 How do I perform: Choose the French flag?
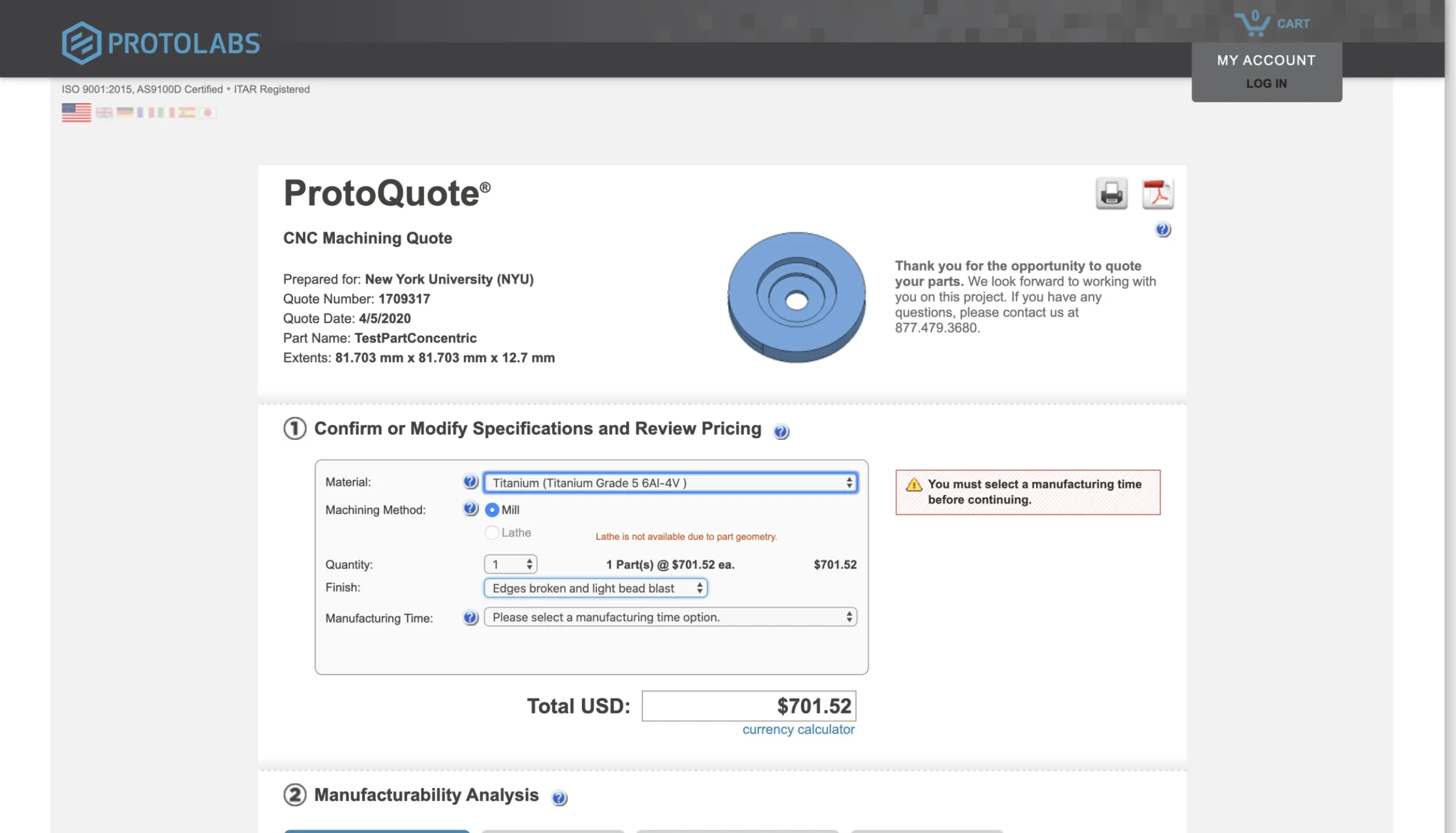click(x=146, y=112)
